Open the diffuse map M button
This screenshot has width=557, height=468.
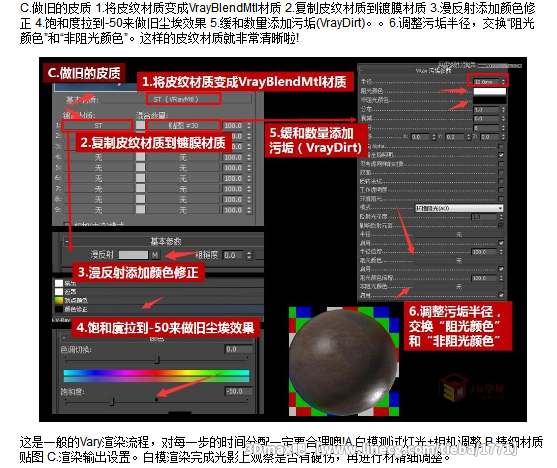coord(155,255)
